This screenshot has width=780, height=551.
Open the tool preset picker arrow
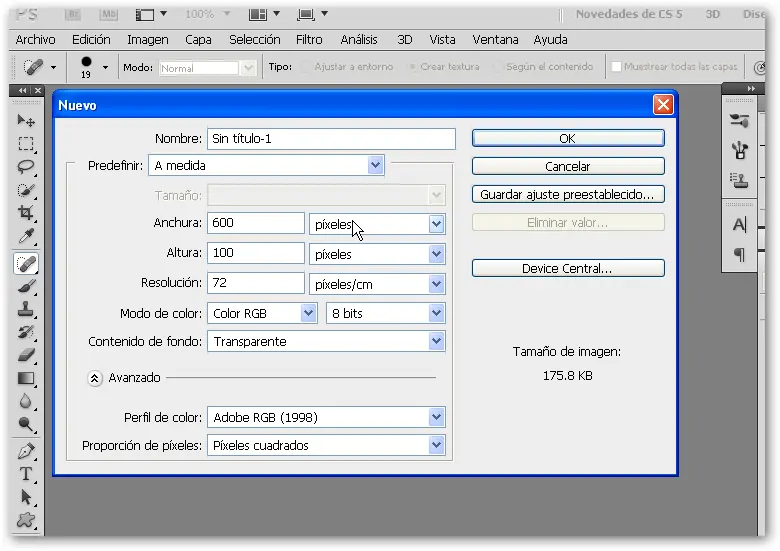coord(53,67)
